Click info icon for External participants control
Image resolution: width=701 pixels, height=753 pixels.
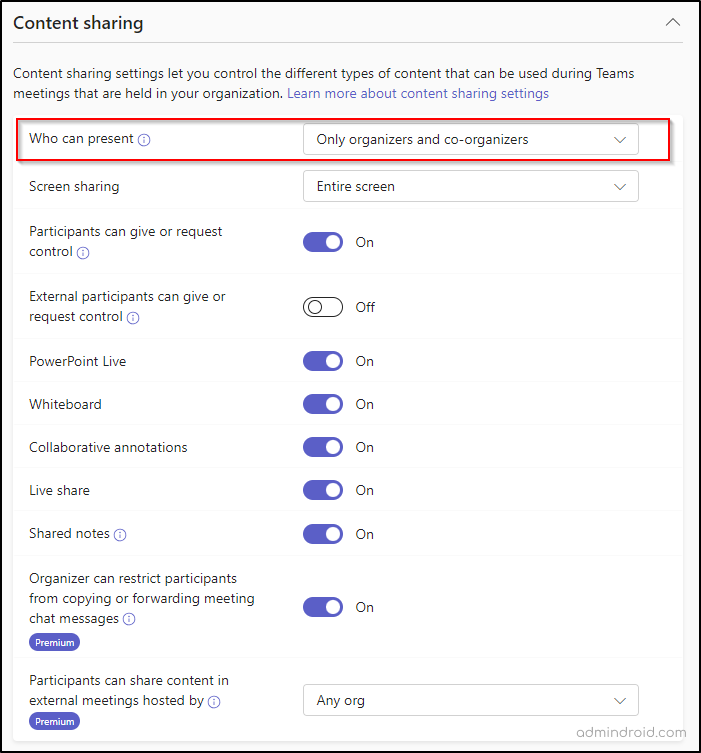click(x=133, y=318)
